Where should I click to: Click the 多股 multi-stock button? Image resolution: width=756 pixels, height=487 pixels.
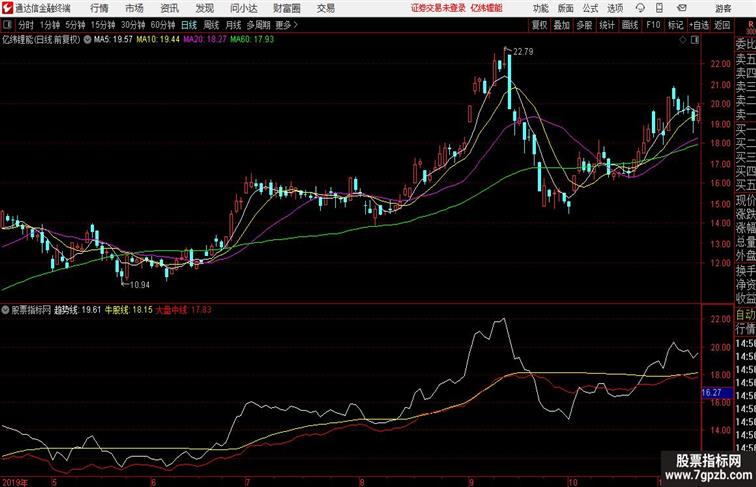click(584, 25)
